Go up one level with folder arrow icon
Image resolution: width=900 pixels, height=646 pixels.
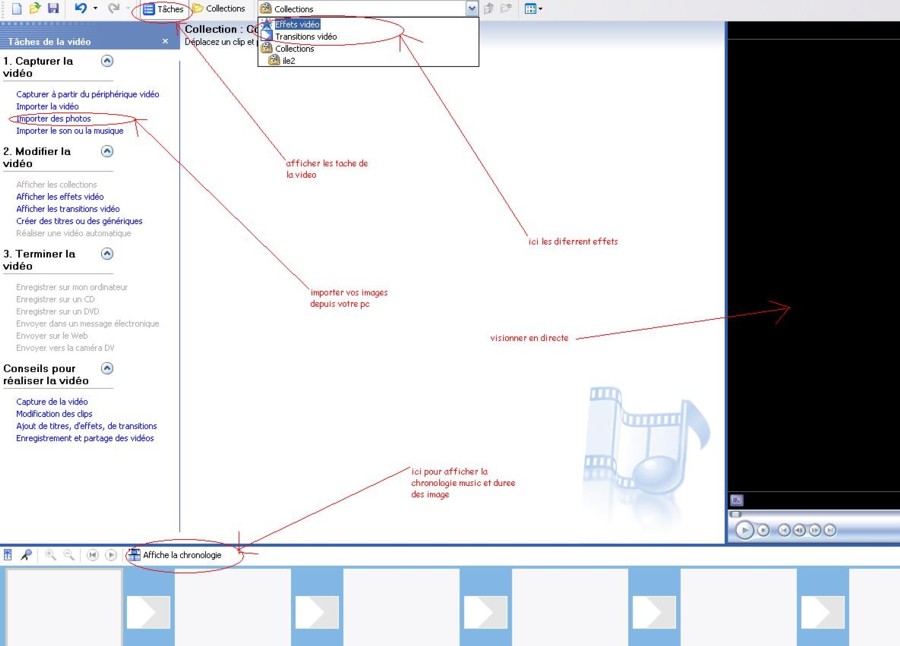pyautogui.click(x=488, y=9)
